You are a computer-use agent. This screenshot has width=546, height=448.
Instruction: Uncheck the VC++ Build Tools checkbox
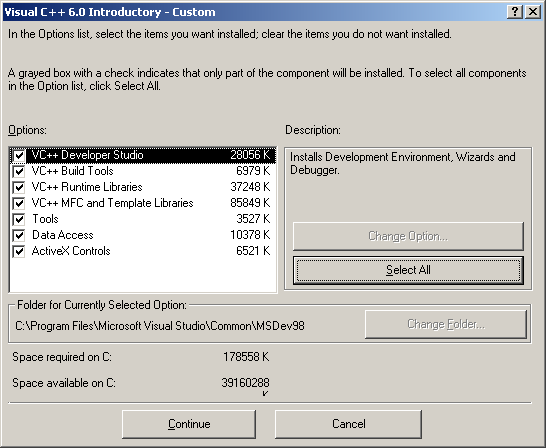[x=19, y=171]
